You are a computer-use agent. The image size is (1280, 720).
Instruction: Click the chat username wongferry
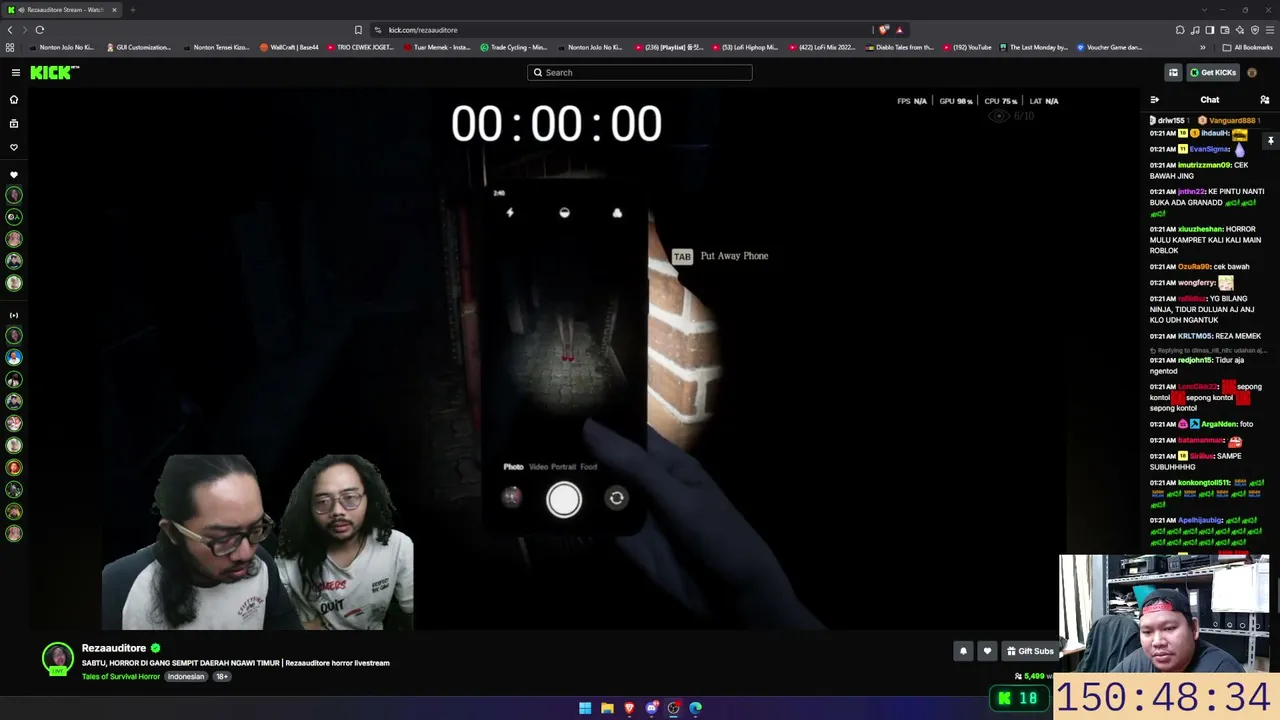coord(1197,283)
